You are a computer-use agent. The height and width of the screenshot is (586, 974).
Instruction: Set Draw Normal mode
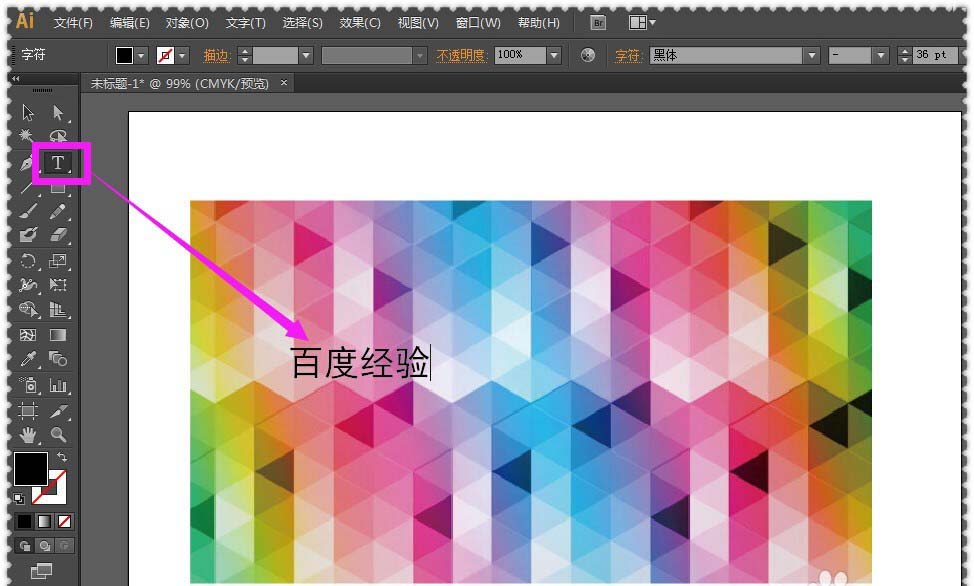[25, 546]
